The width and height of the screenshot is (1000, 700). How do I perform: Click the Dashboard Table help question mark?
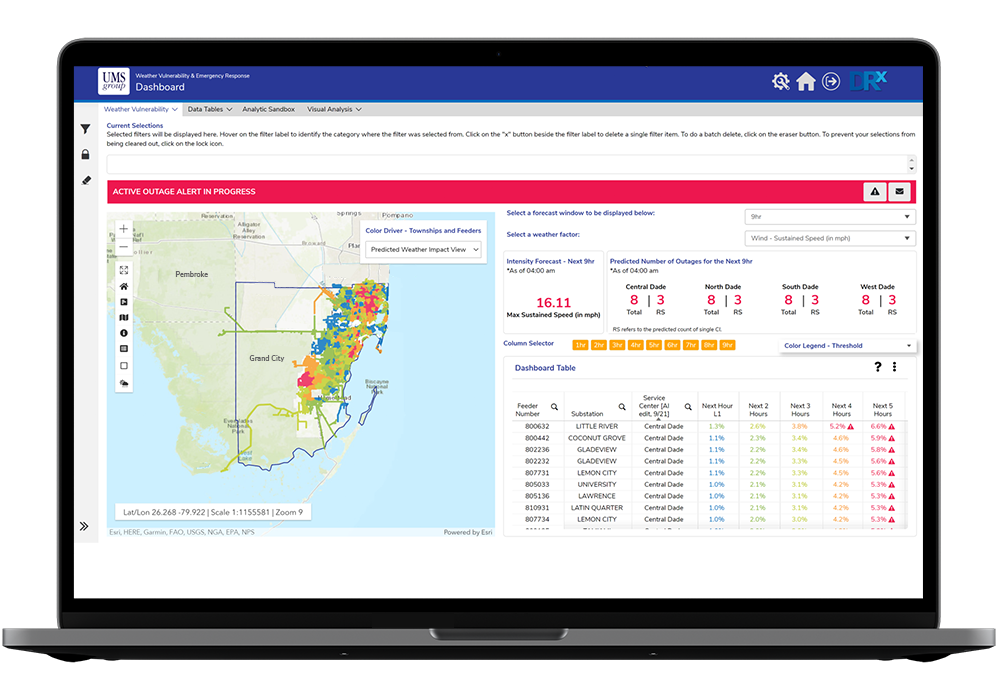click(878, 367)
